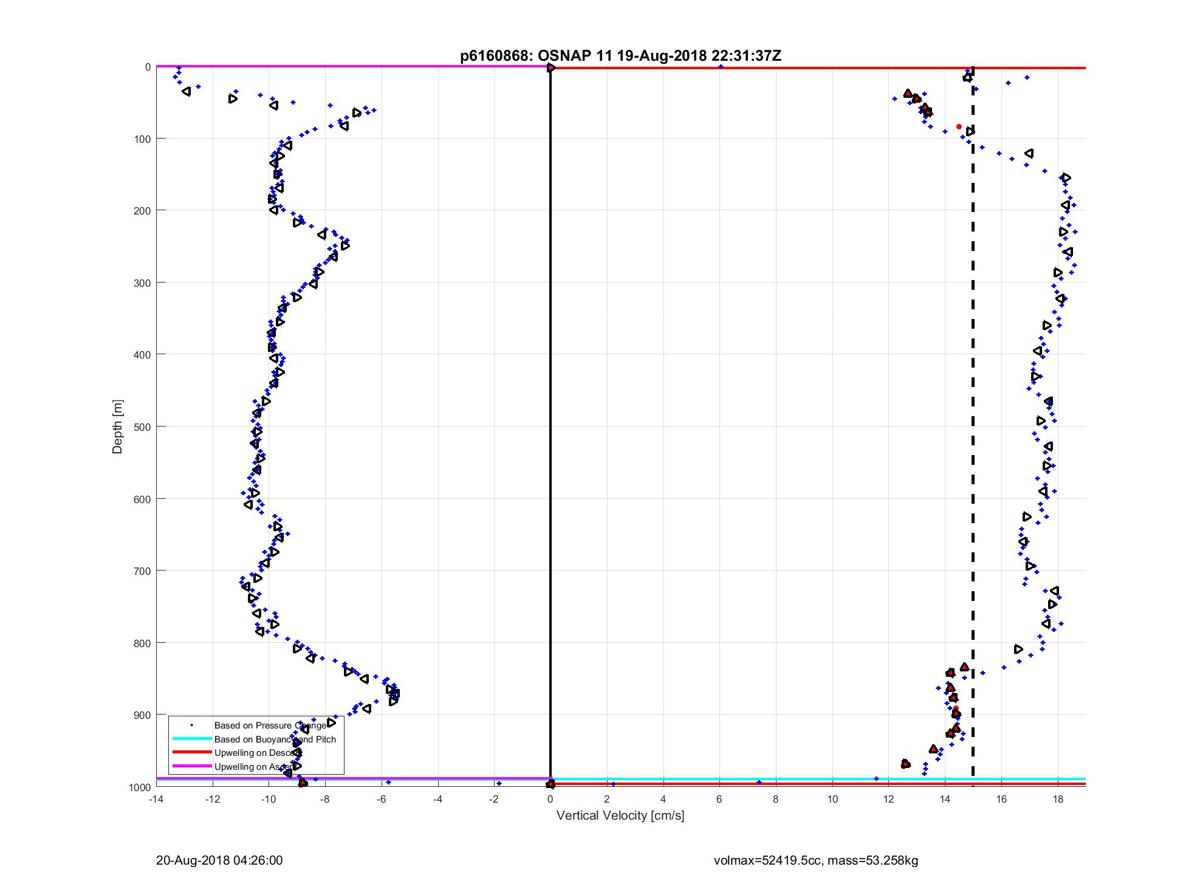The width and height of the screenshot is (1200, 885).
Task: Click legend entry Upwelling on Descent
Action: coord(260,752)
